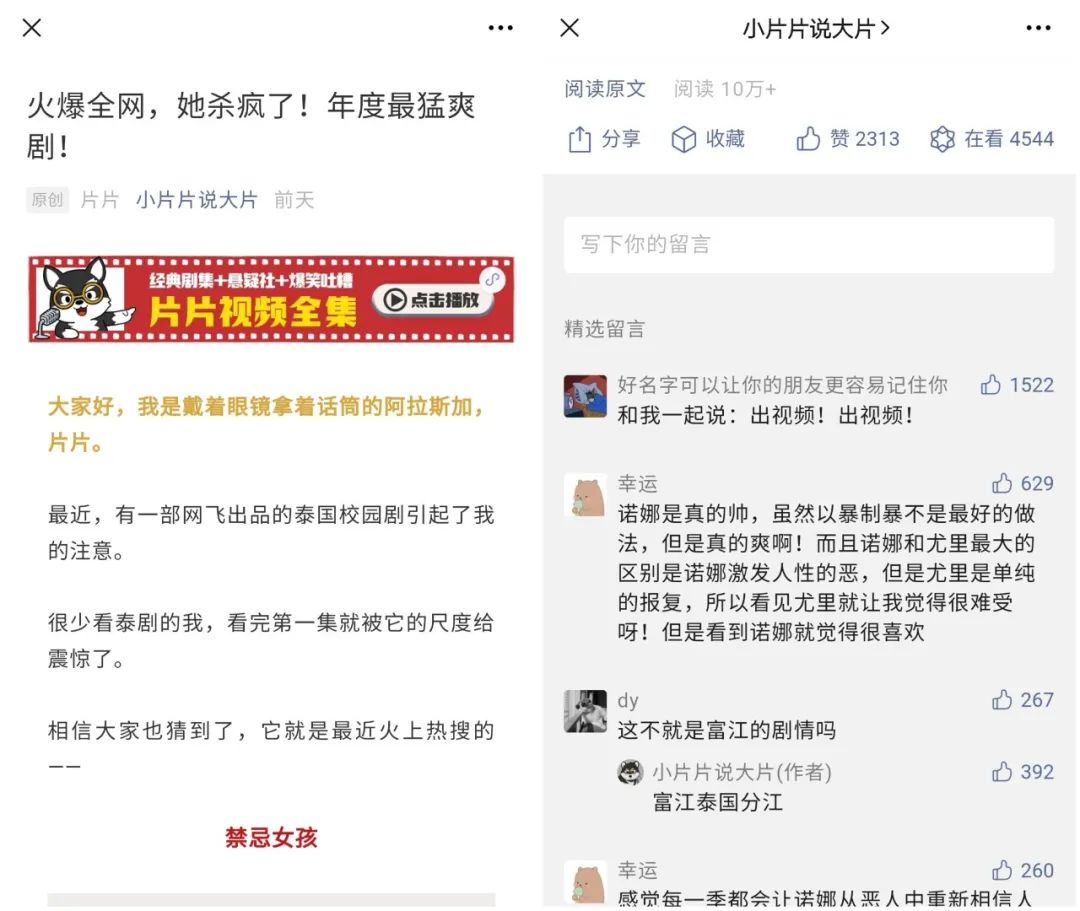Screen dimensions: 1080x911
Task: Tap the link badge icon on the video banner
Action: pos(492,279)
